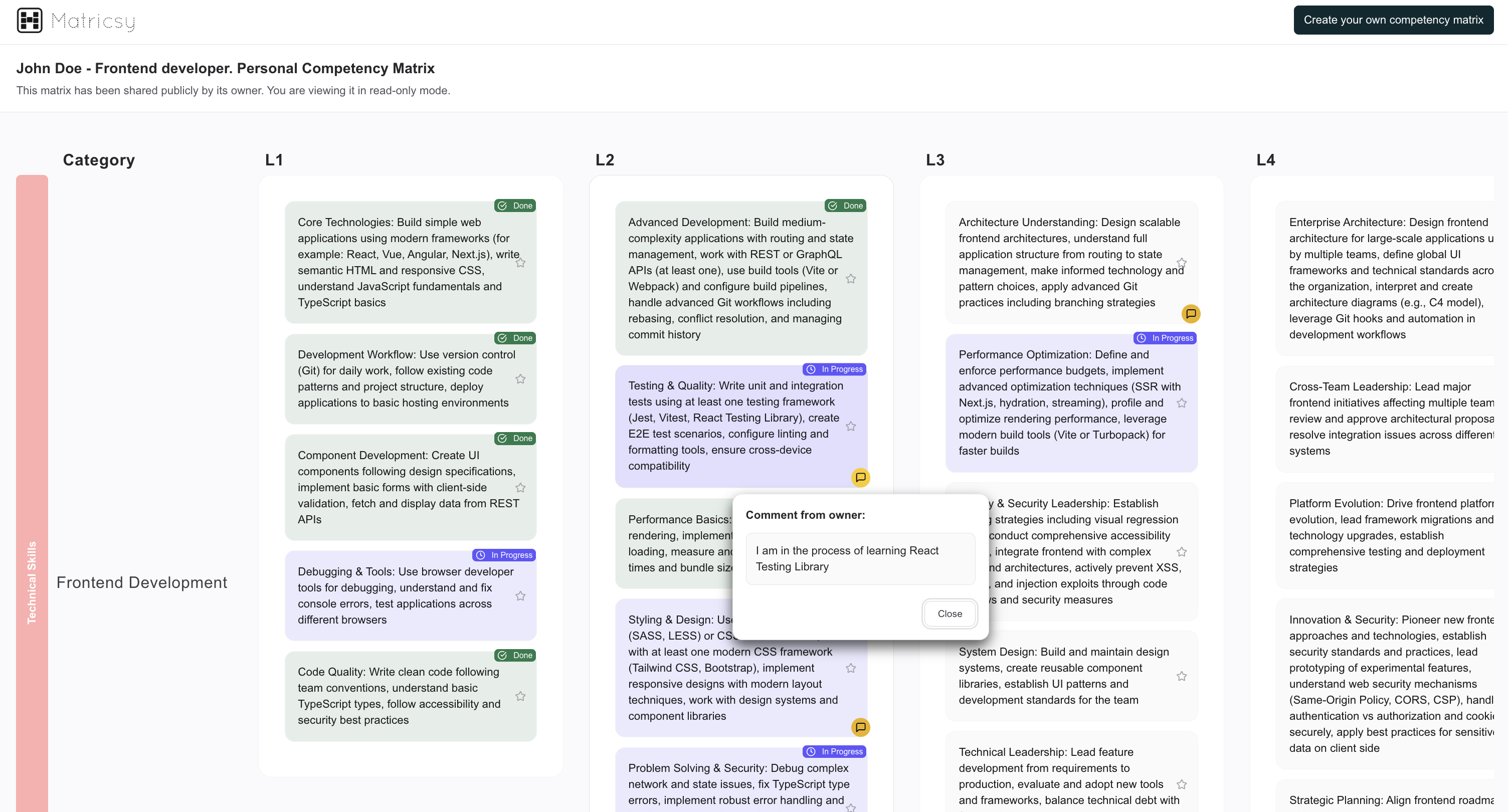Click the Matricsy brand name link
The image size is (1508, 812).
93,21
